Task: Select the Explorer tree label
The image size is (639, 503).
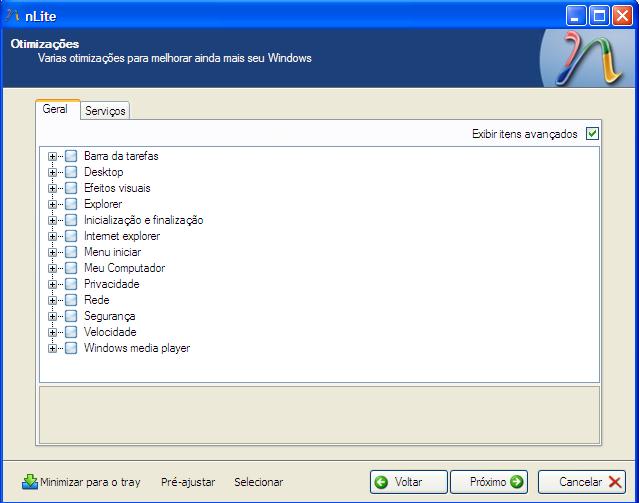Action: (103, 204)
